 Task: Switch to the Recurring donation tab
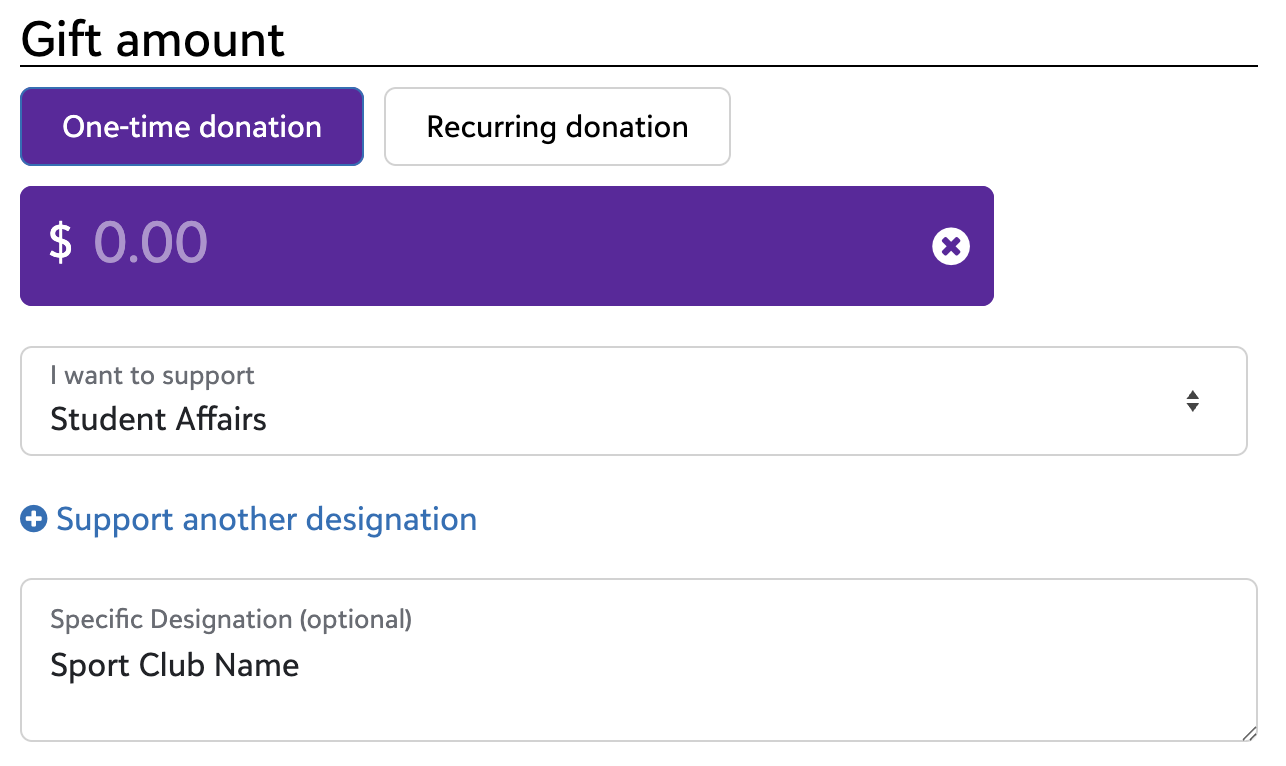pyautogui.click(x=557, y=126)
